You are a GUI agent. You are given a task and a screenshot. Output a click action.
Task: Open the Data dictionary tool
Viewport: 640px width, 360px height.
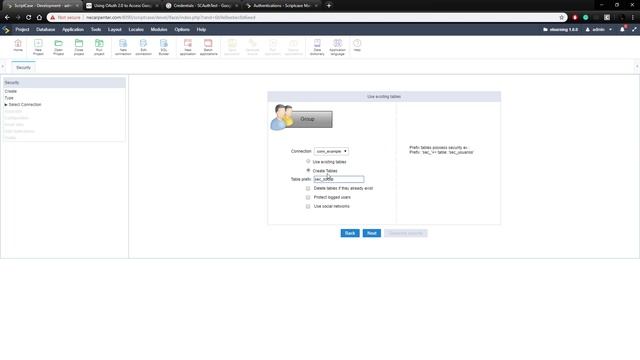coord(317,47)
